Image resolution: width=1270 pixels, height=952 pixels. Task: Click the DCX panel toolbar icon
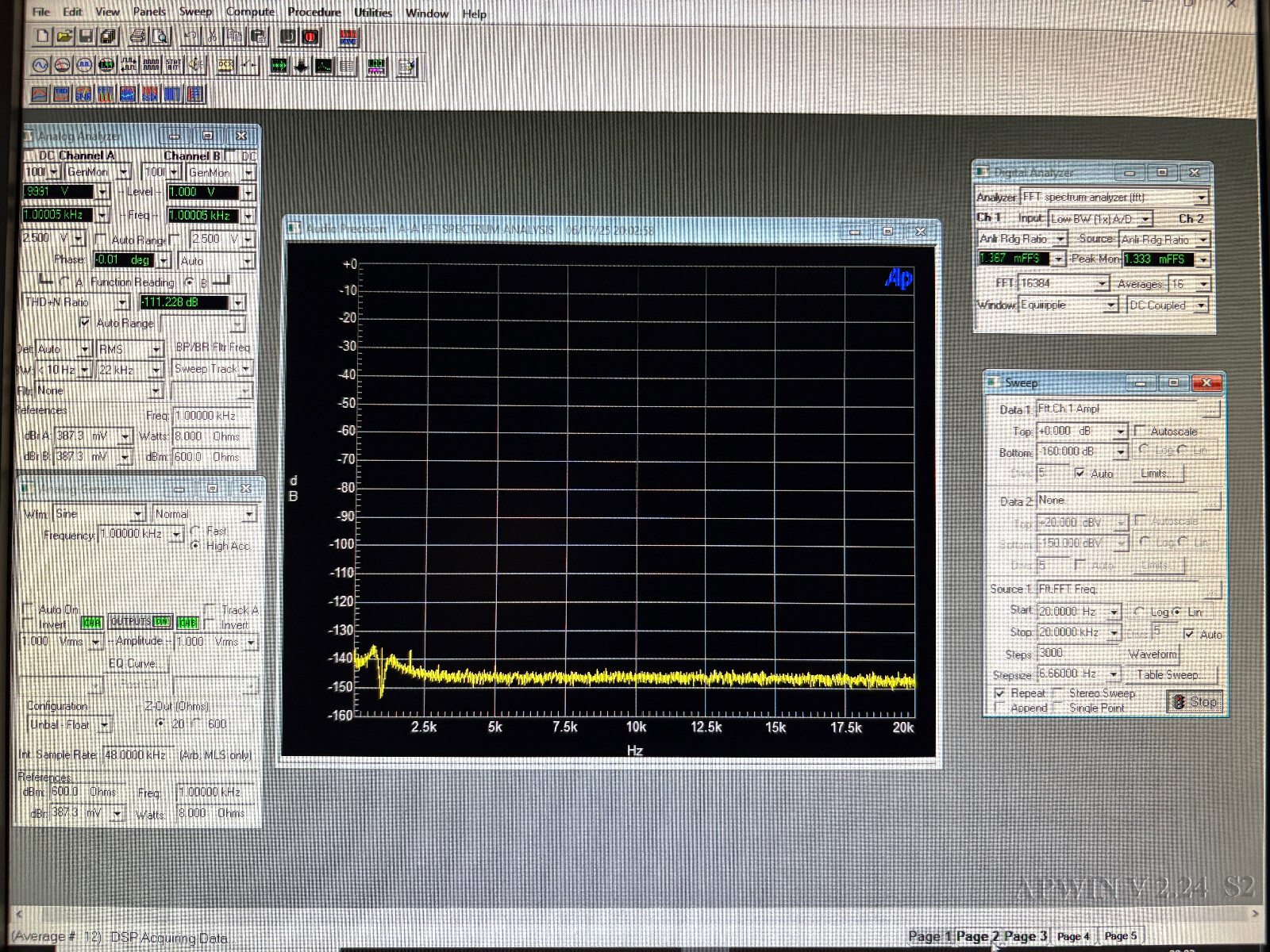(226, 66)
